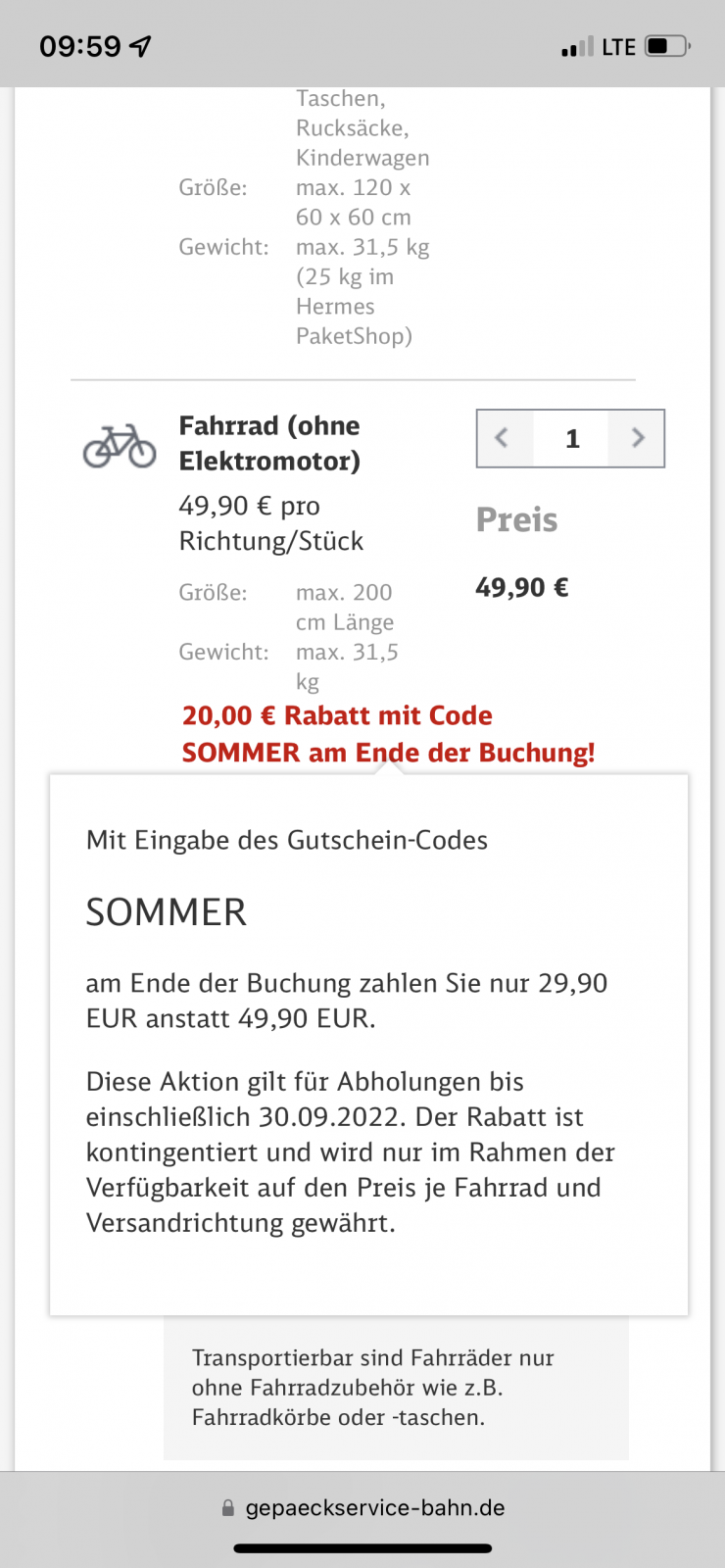Screen dimensions: 725x1568
Task: Decrease bicycle quantity with left arrow
Action: (503, 438)
